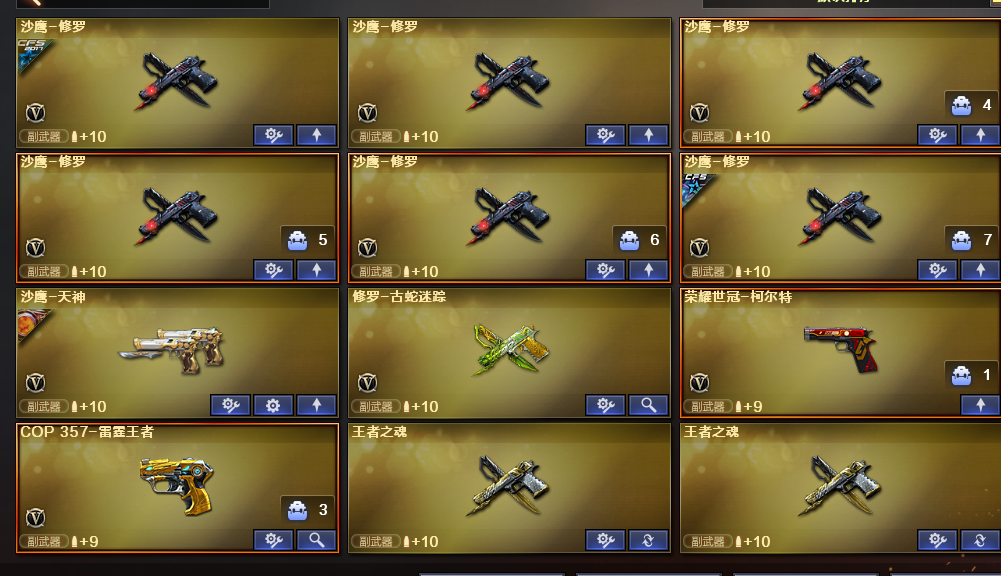Viewport: 1001px width, 576px height.
Task: Select the 沙鹰-天神 golden pistol thumbnail
Action: point(171,351)
